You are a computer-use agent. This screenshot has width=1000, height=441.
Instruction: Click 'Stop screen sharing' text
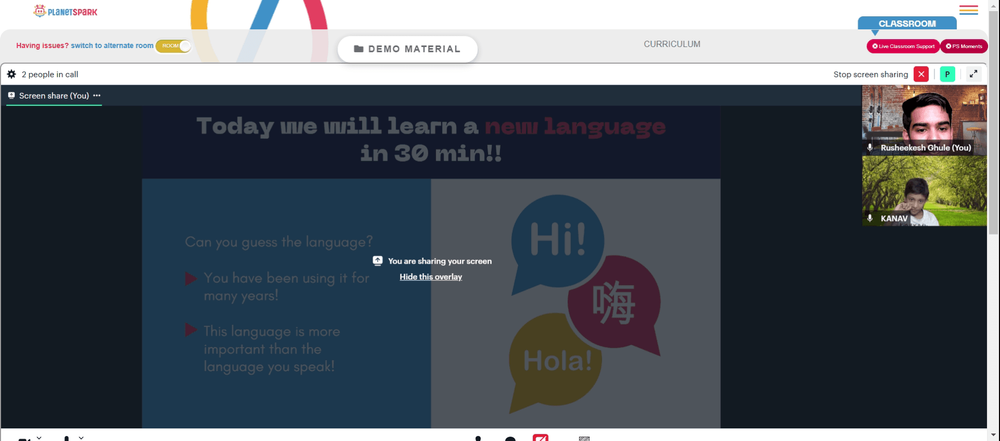(871, 75)
